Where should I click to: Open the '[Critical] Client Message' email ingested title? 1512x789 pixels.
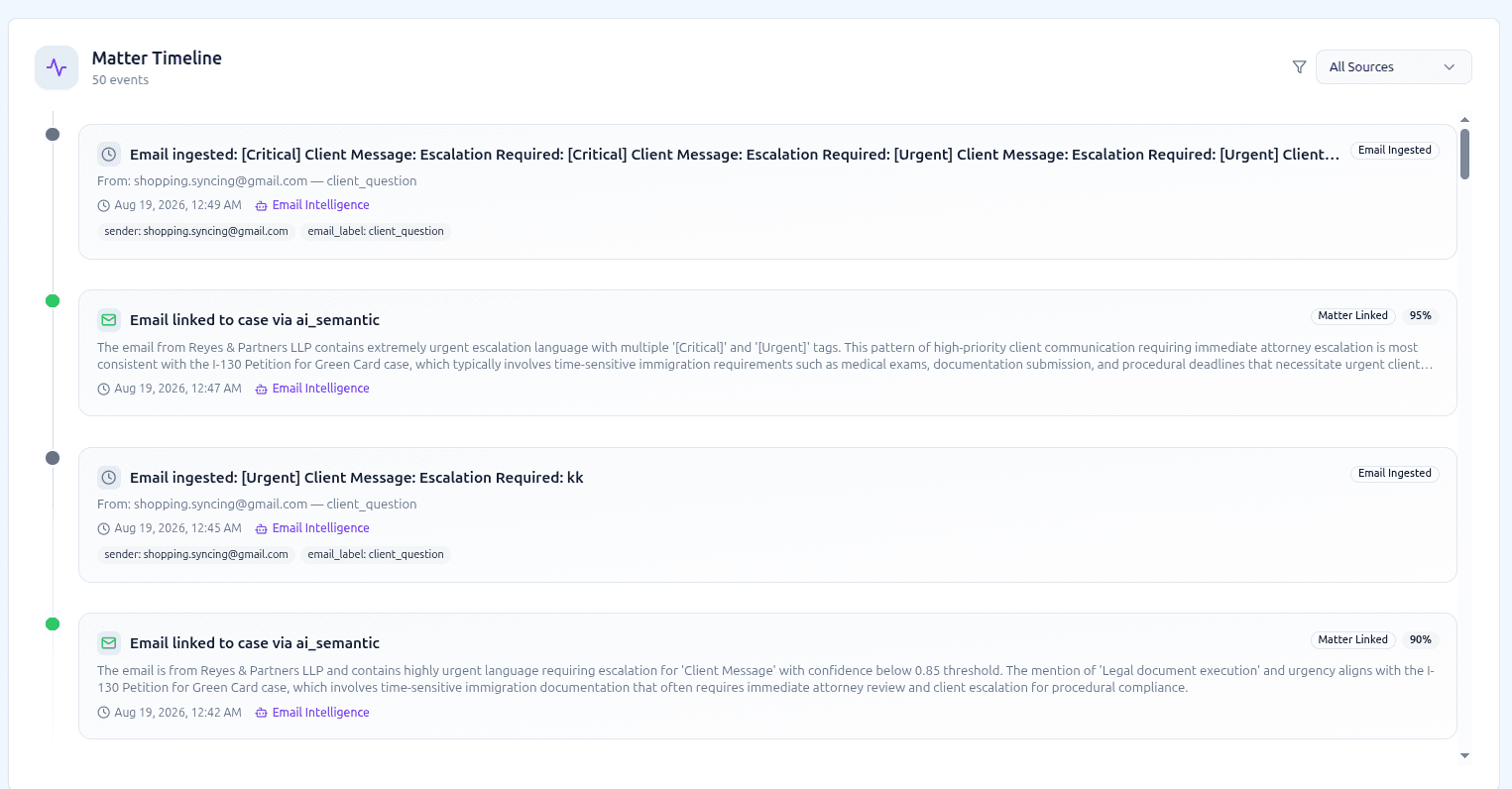point(735,154)
